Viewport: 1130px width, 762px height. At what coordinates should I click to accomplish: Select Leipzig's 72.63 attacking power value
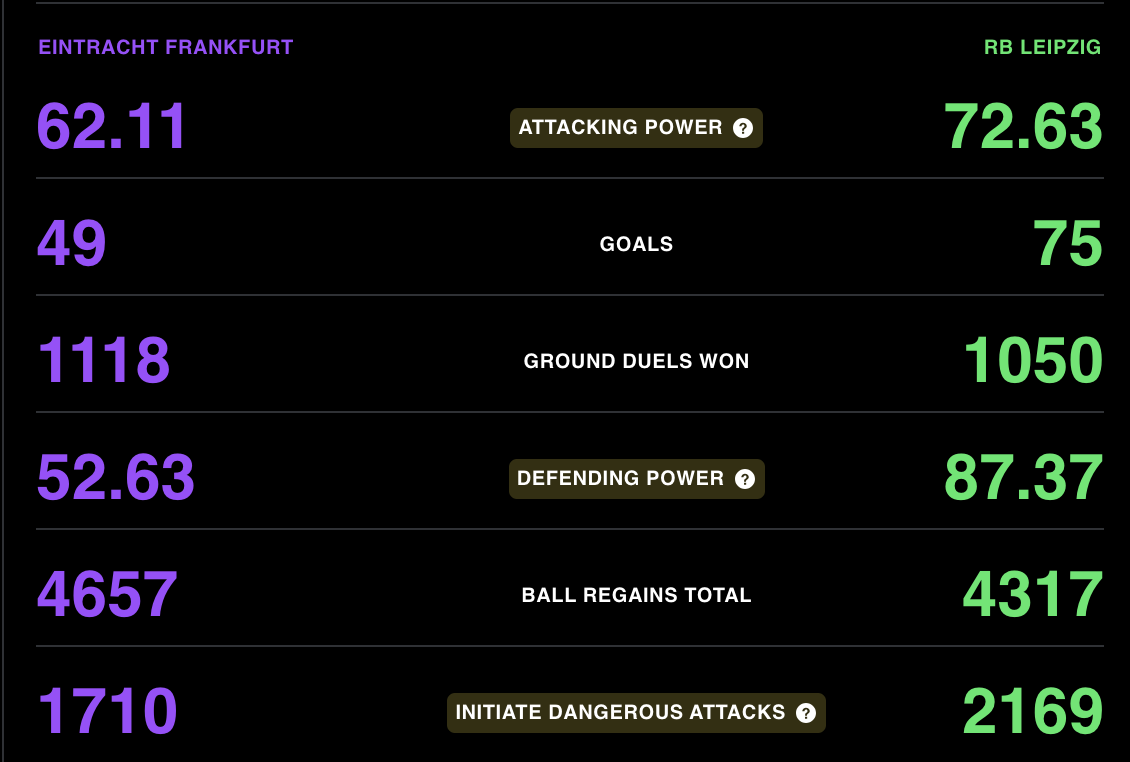click(x=1023, y=127)
